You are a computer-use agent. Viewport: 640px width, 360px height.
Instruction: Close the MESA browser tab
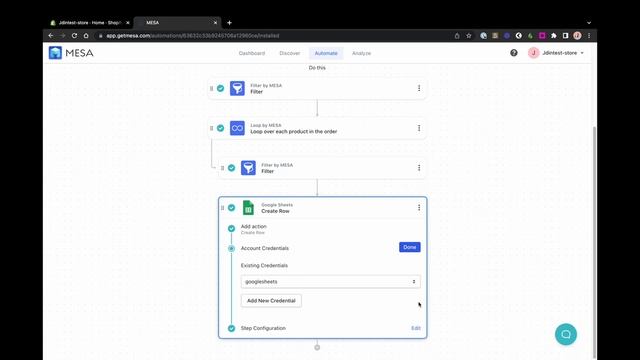point(216,23)
